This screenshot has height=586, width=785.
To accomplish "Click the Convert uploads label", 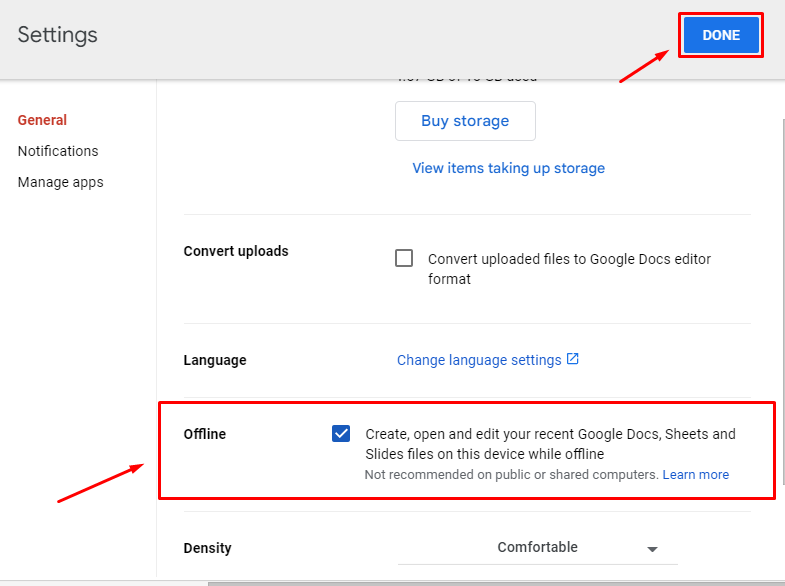I will click(x=236, y=251).
